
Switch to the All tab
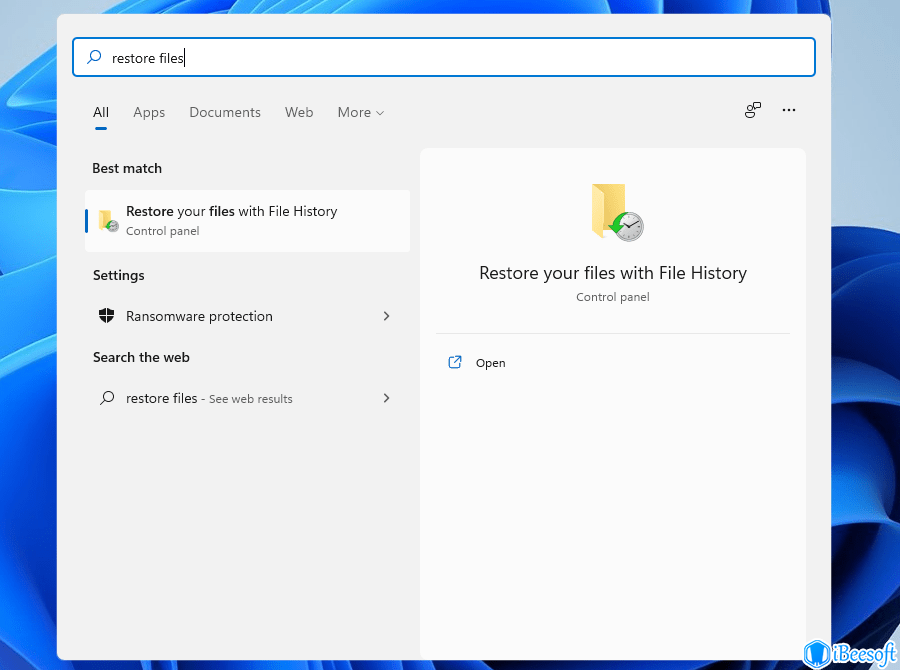click(x=101, y=113)
